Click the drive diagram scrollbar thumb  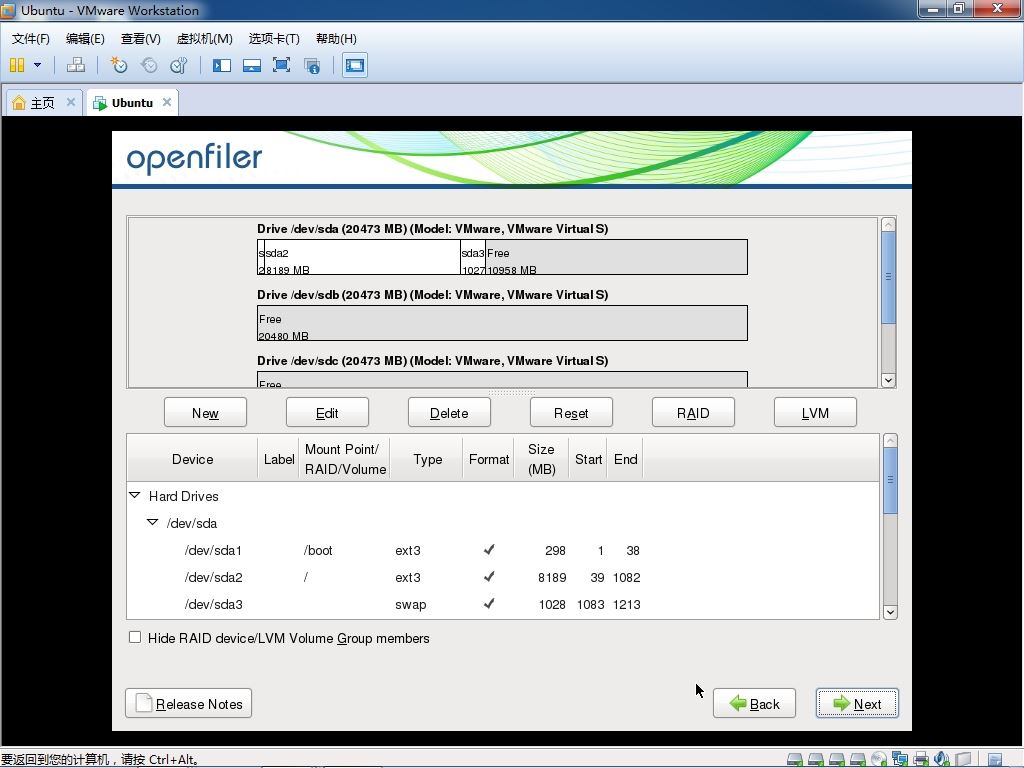pos(888,277)
